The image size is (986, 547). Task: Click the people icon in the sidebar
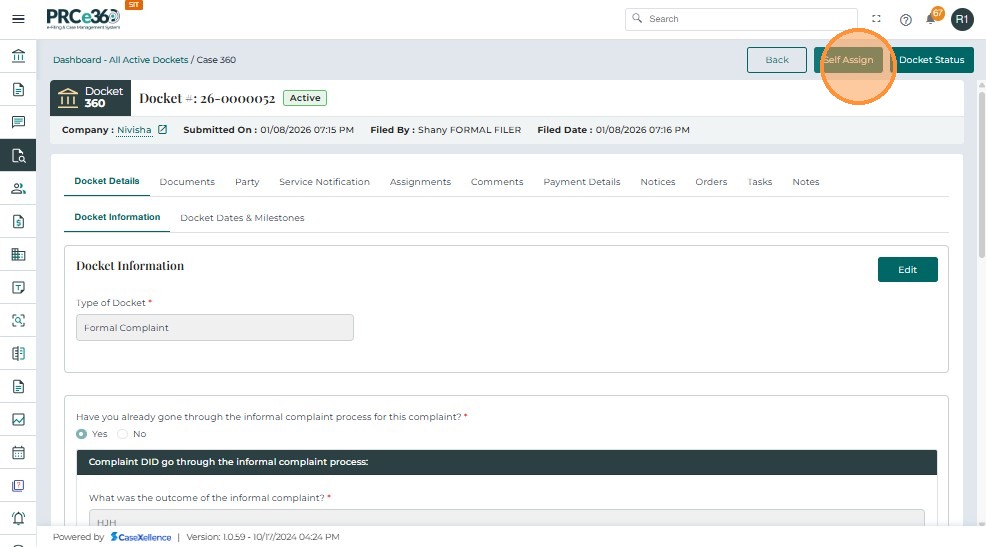click(x=18, y=188)
